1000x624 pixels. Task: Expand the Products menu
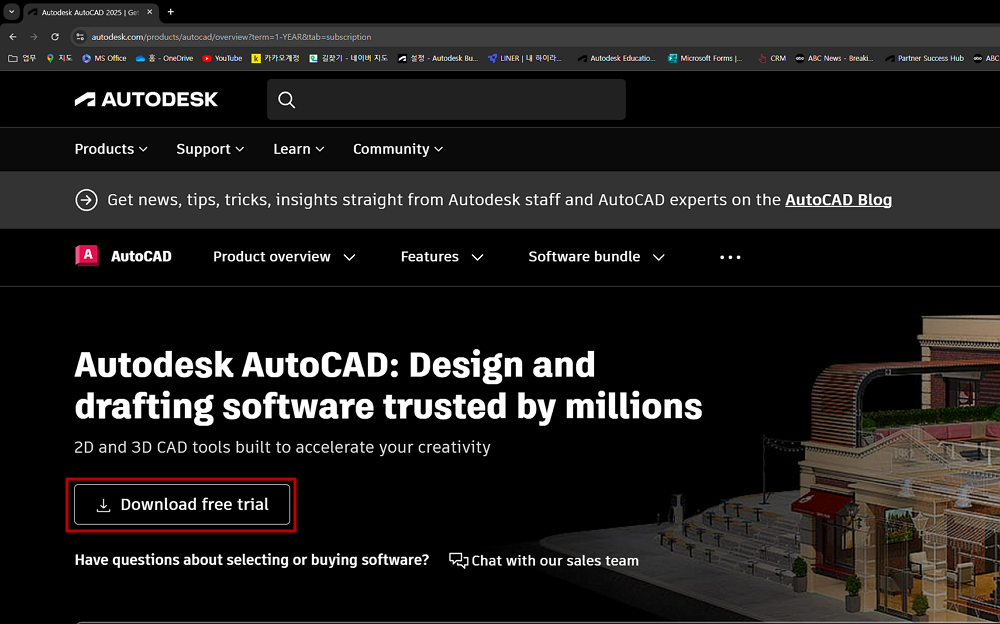pyautogui.click(x=111, y=149)
